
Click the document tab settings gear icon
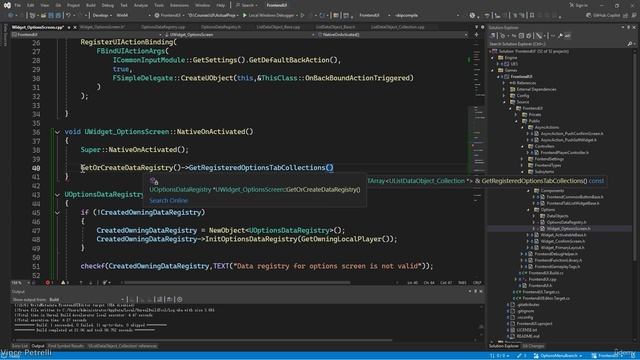tap(482, 27)
